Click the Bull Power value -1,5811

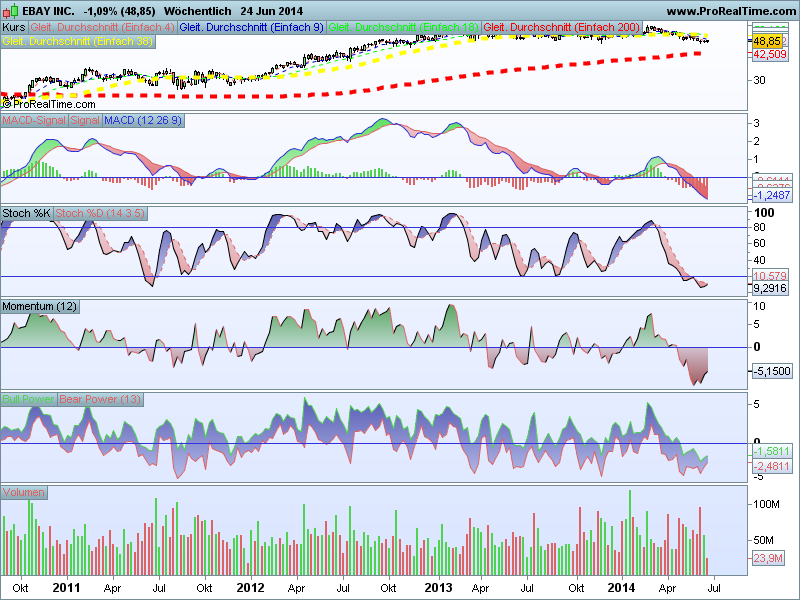point(771,452)
